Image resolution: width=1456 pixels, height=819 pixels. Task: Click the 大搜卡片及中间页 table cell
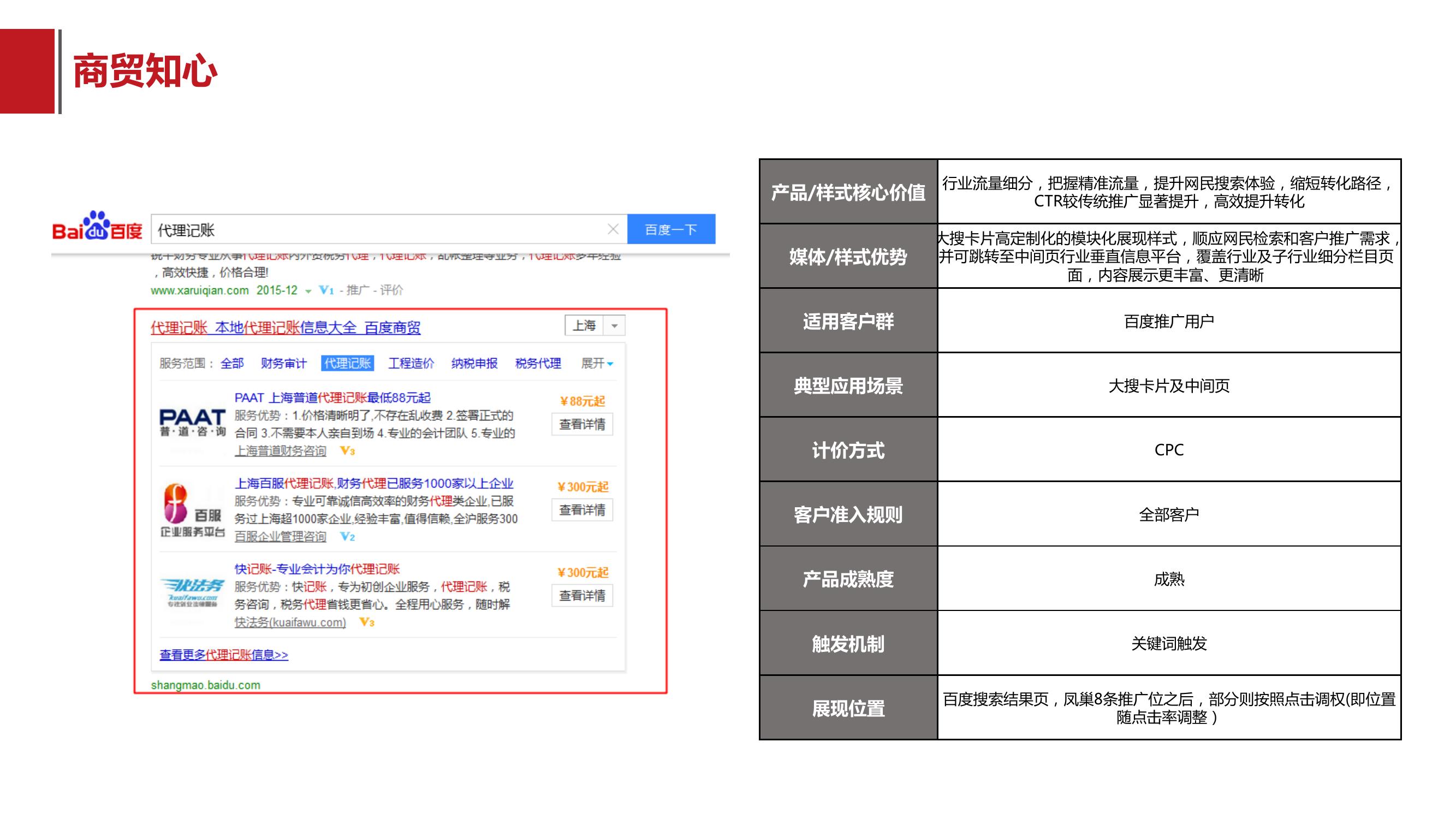click(x=1169, y=385)
